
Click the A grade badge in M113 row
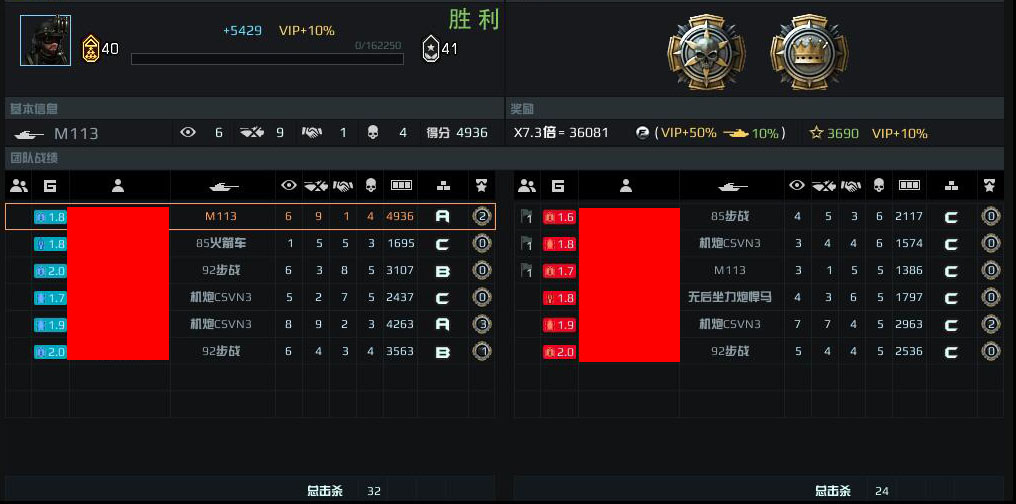click(443, 216)
